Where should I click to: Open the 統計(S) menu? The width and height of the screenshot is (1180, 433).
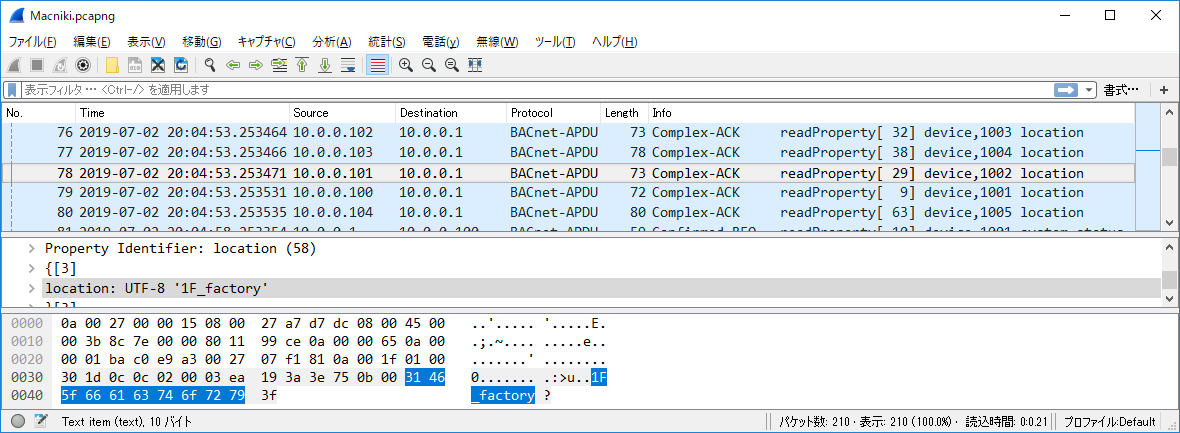coord(387,41)
